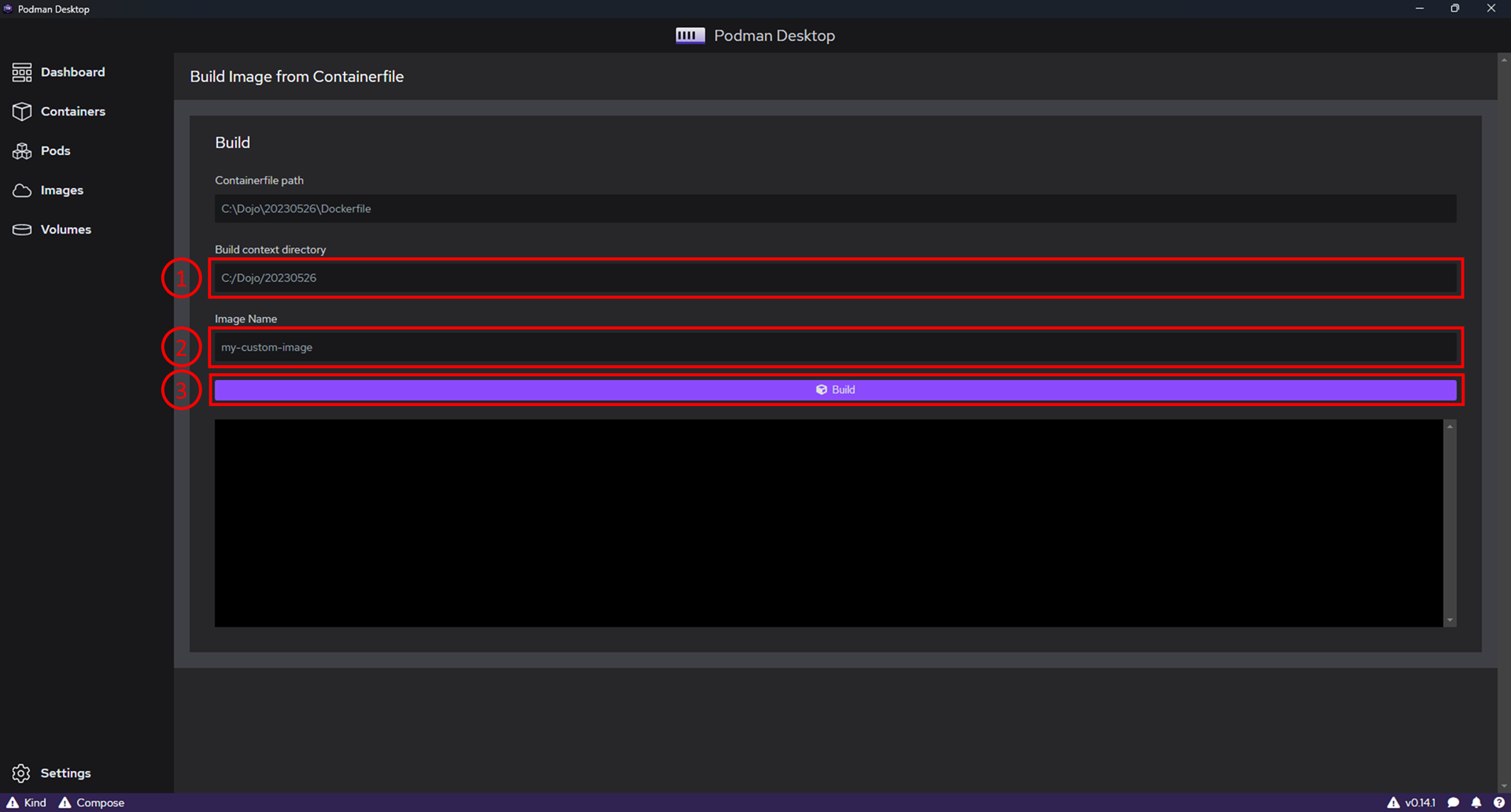
Task: Close the Podman Desktop window
Action: (1491, 9)
